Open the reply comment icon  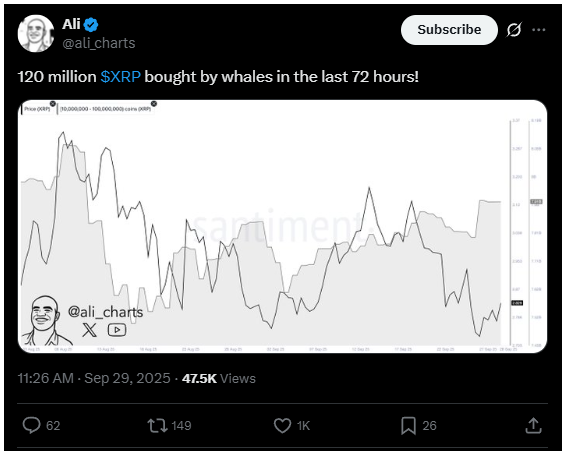tap(31, 425)
